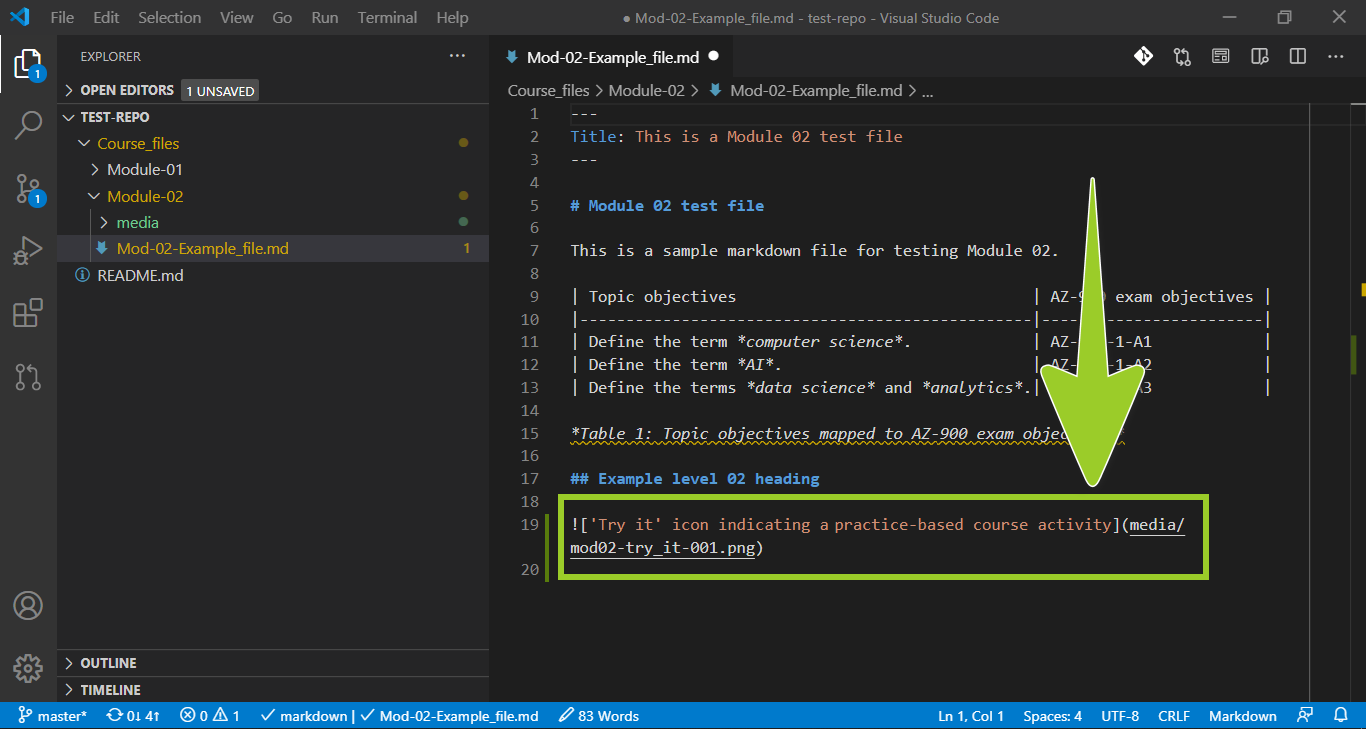Open the Run and Debug view
Viewport: 1366px width, 729px height.
[x=28, y=250]
